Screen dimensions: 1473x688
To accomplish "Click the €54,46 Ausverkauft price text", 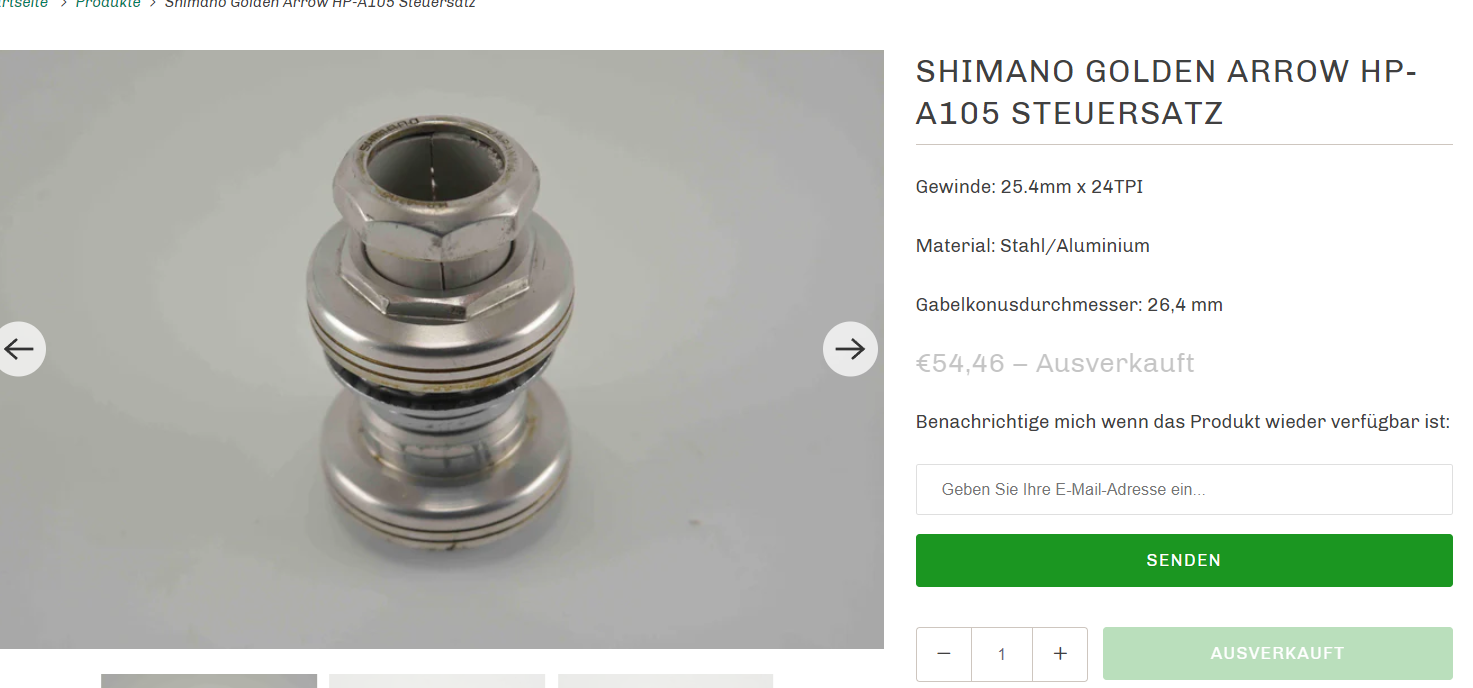I will [1055, 363].
